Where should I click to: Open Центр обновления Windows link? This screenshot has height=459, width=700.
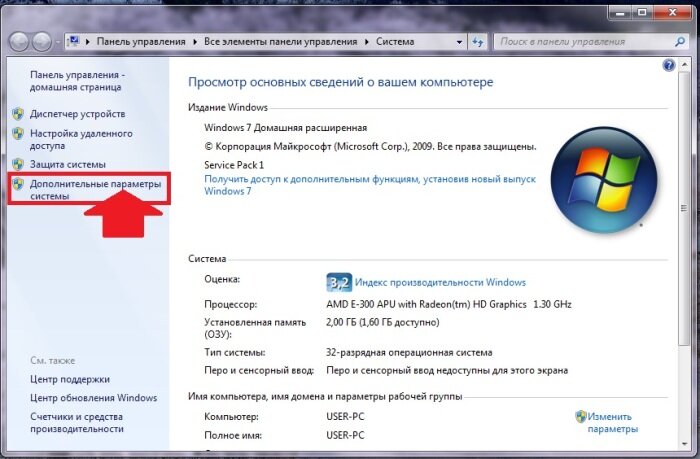tap(94, 397)
